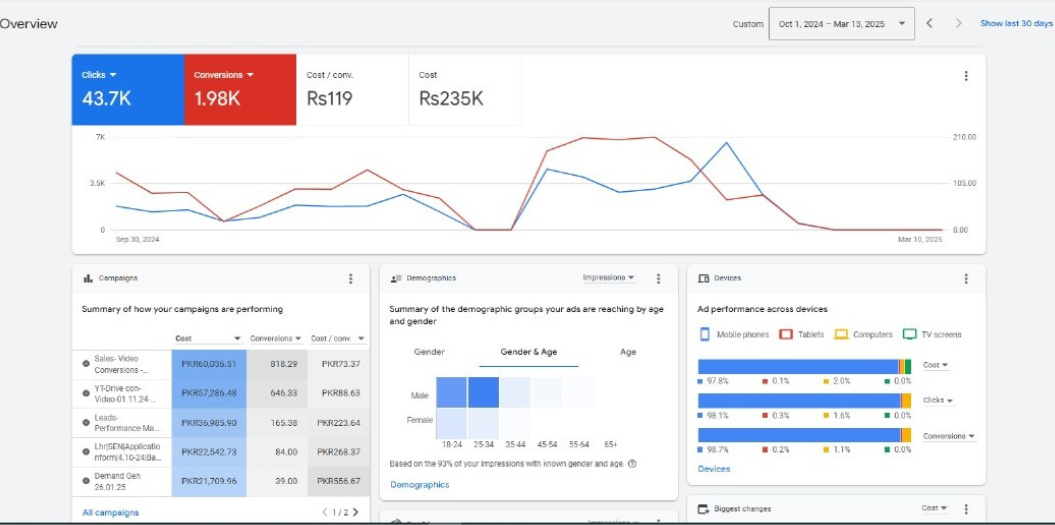Open the Devices card three-dot menu
The image size is (1055, 525).
point(965,279)
